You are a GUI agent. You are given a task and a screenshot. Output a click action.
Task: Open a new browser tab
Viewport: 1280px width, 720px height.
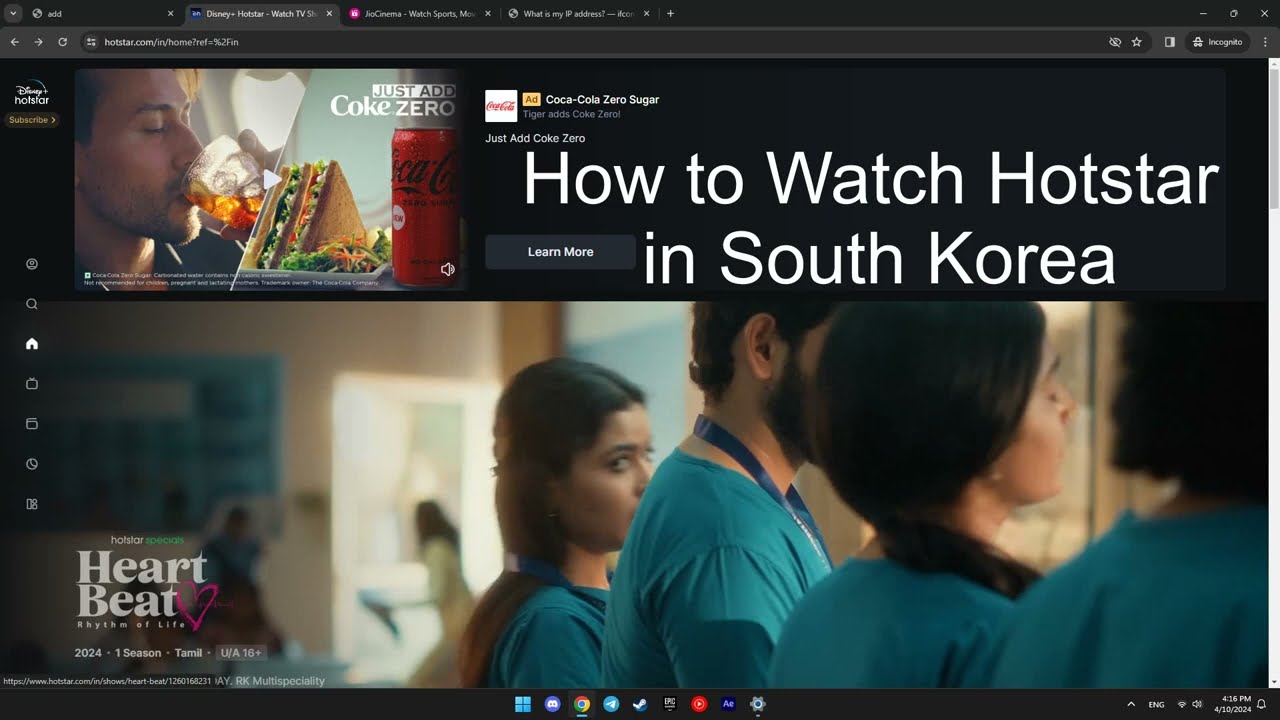click(x=670, y=14)
